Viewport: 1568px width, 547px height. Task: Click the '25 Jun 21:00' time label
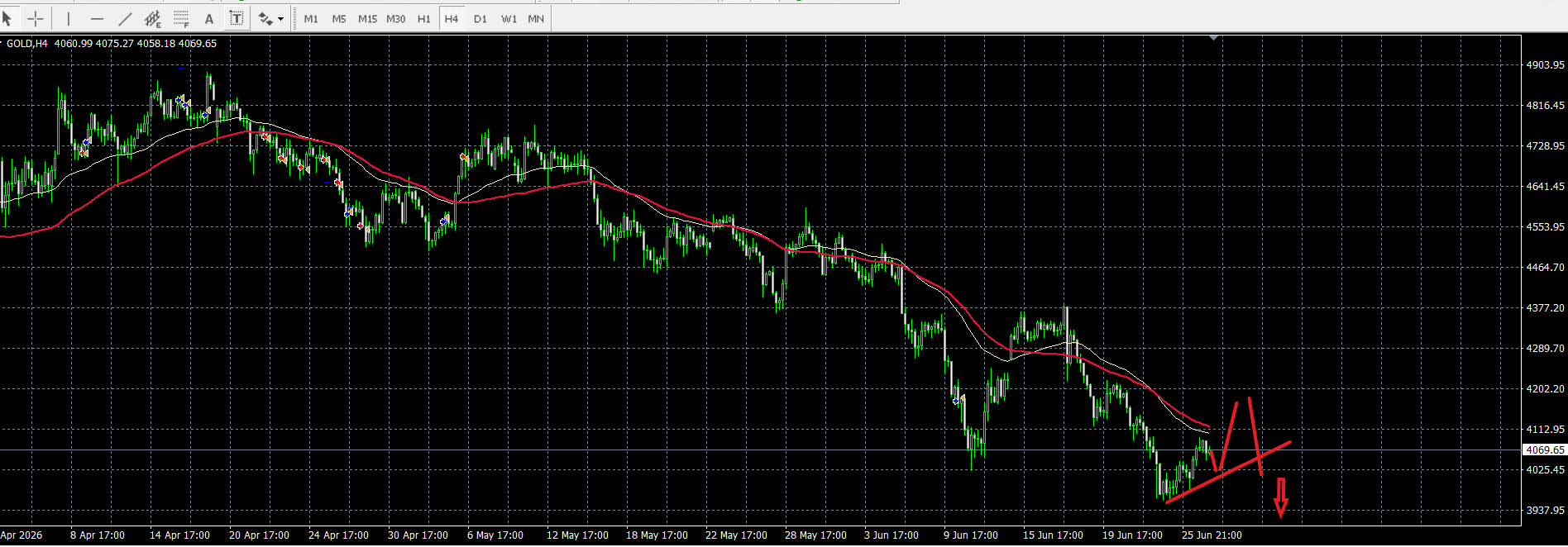(x=1212, y=535)
